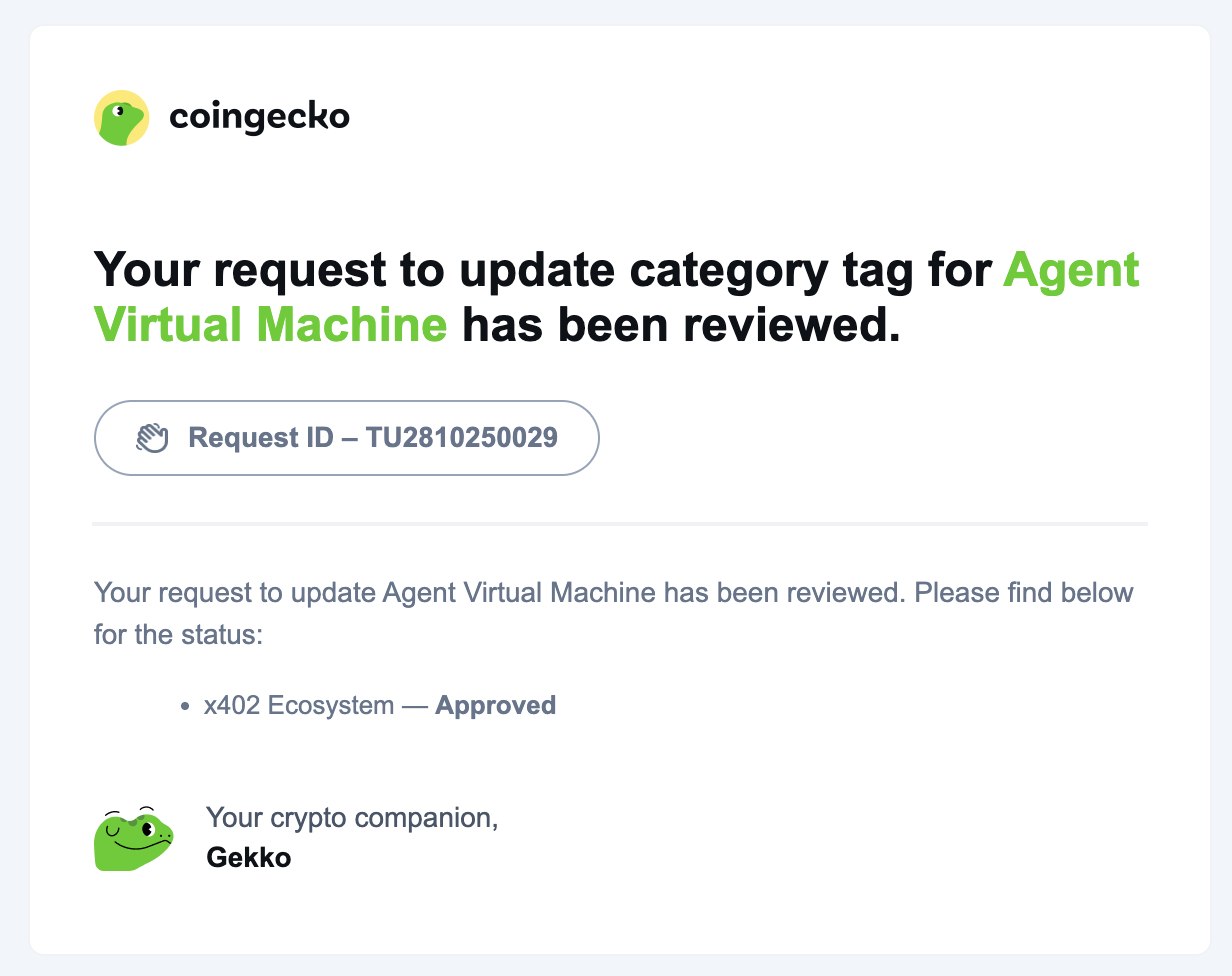The height and width of the screenshot is (976, 1232).
Task: Click the bold Gekko signature name
Action: pos(248,857)
